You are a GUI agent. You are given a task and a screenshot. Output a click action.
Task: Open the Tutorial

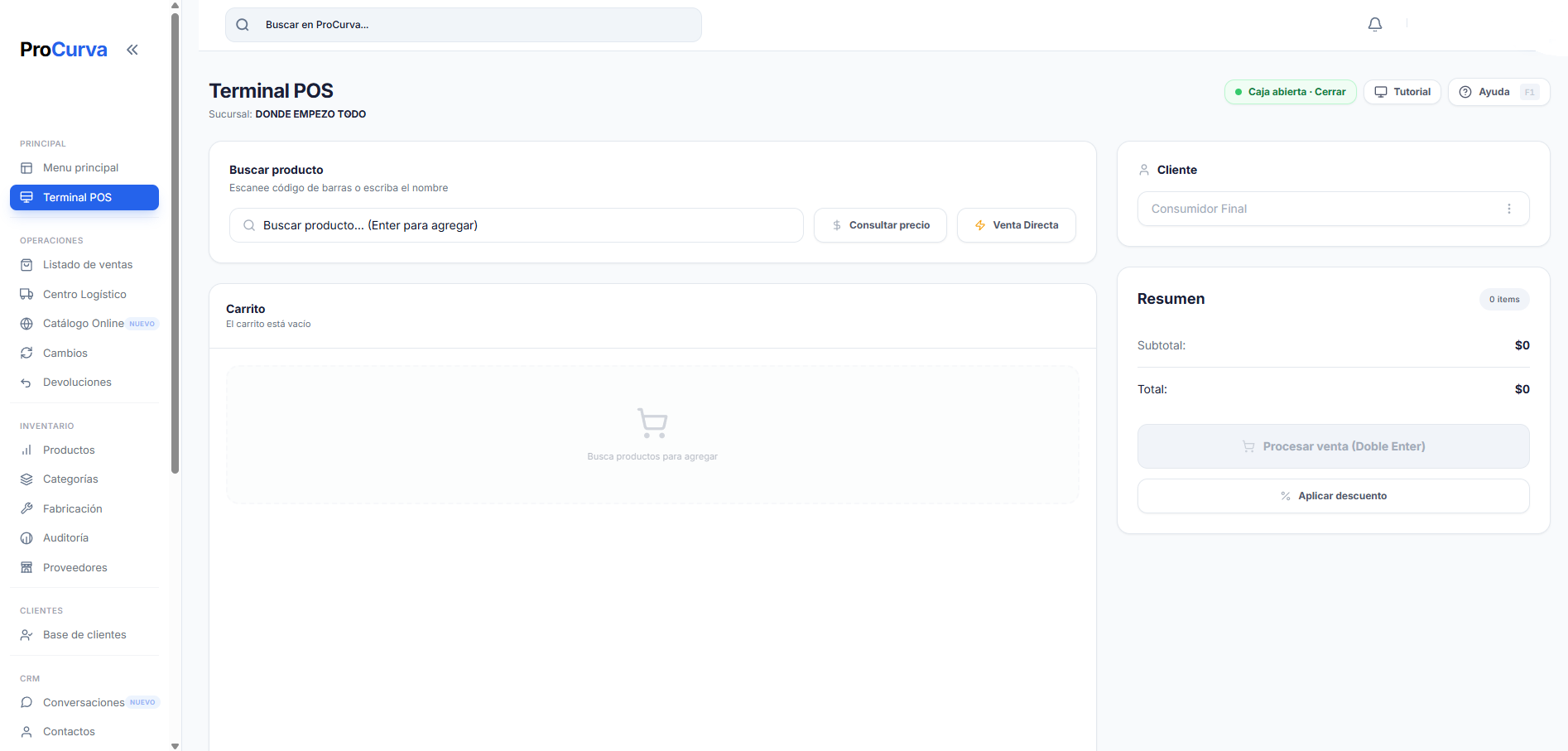[x=1402, y=92]
